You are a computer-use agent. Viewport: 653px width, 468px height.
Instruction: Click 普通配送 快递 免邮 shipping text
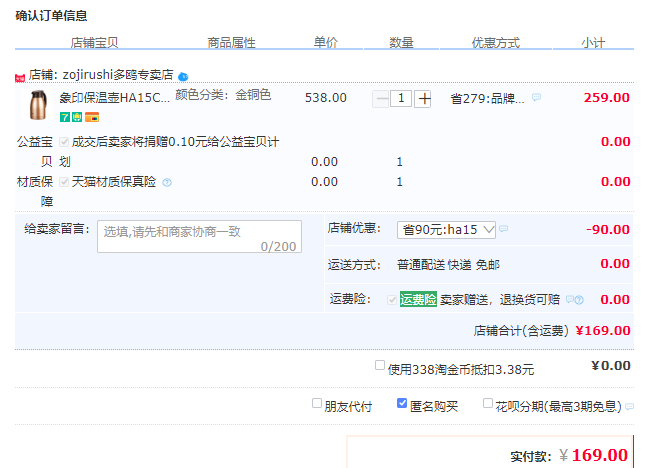tap(449, 265)
